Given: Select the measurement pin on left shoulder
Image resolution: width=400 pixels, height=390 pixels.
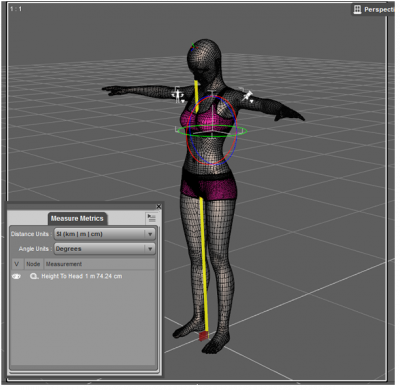Looking at the screenshot, I should click(x=178, y=95).
